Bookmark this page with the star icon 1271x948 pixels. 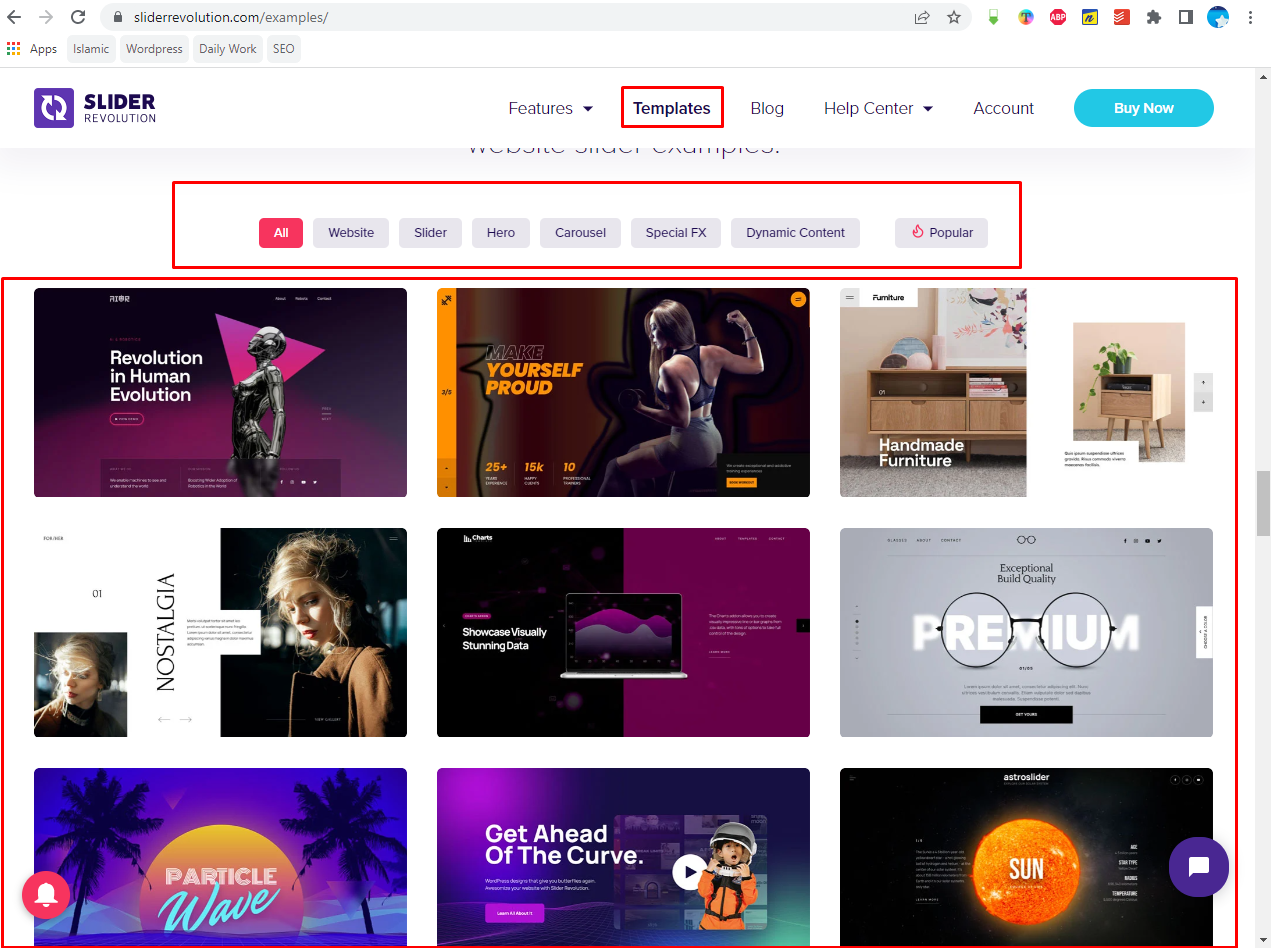point(953,17)
